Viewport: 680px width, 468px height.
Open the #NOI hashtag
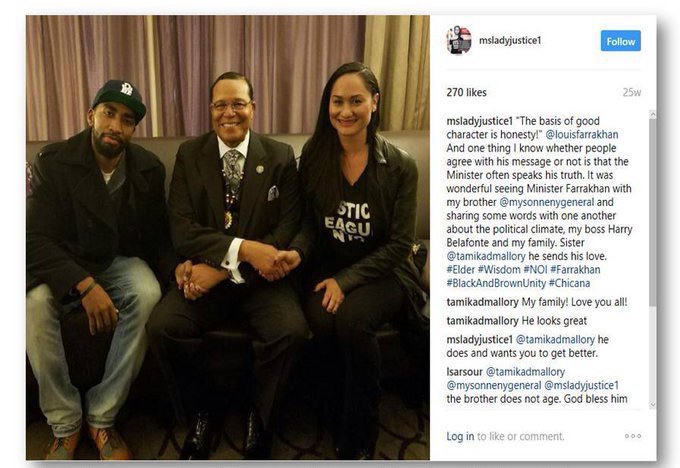(536, 269)
